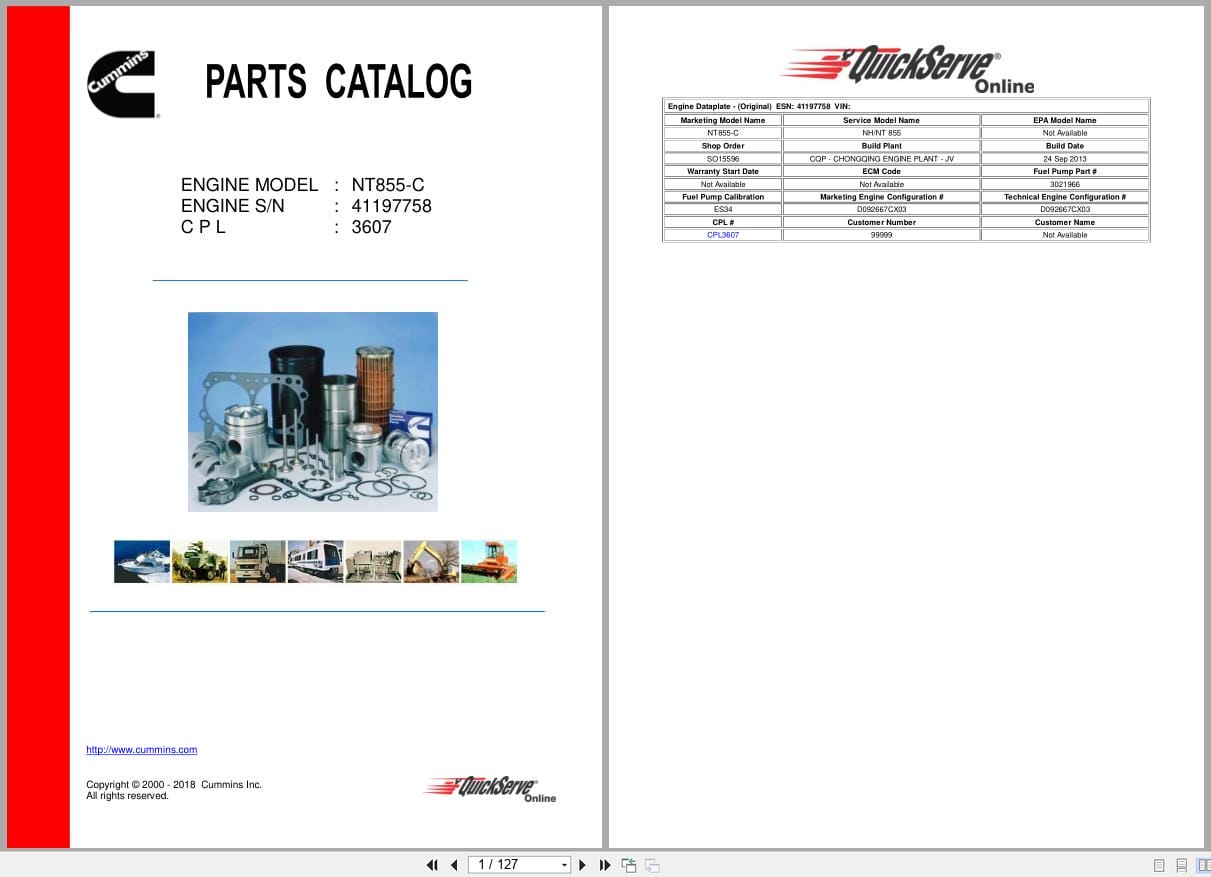Click the go-to-previous-view icon
This screenshot has height=877, width=1211.
[x=629, y=865]
